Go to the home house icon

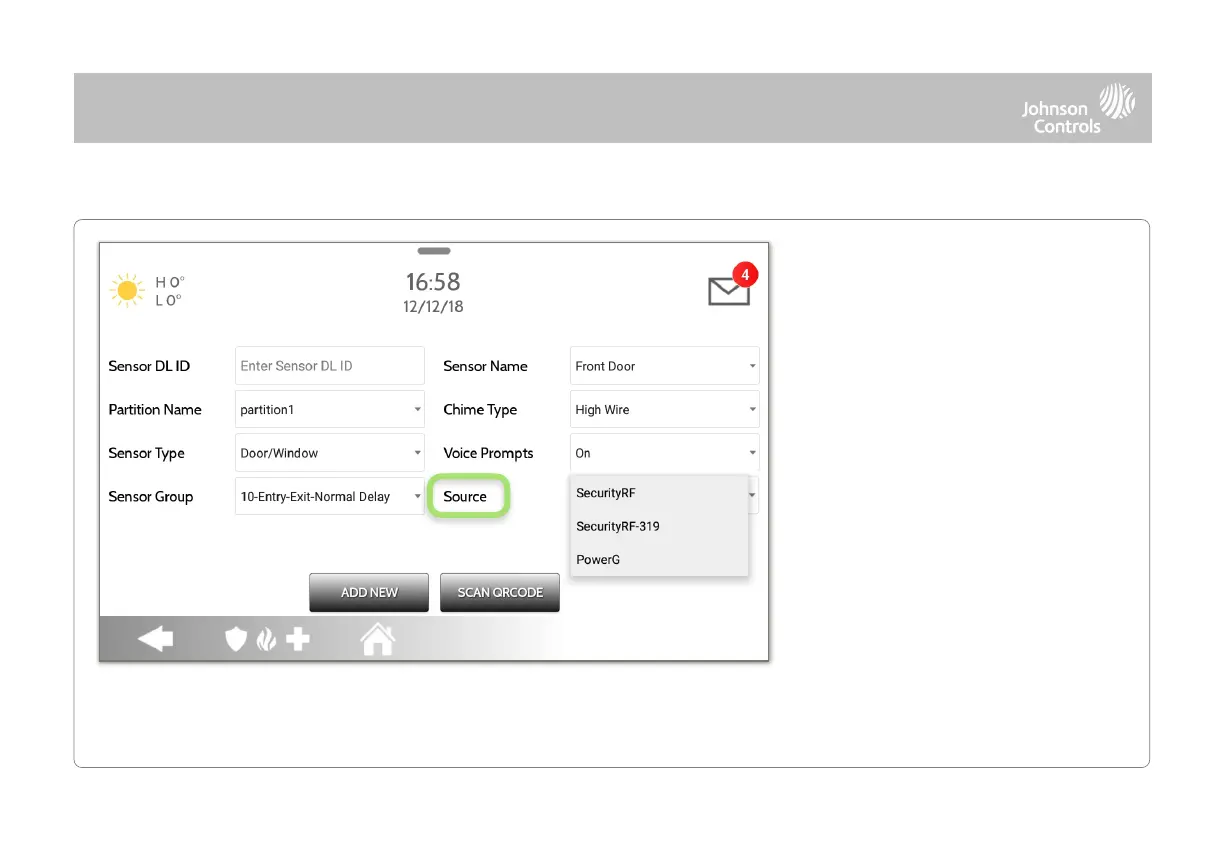coord(377,638)
